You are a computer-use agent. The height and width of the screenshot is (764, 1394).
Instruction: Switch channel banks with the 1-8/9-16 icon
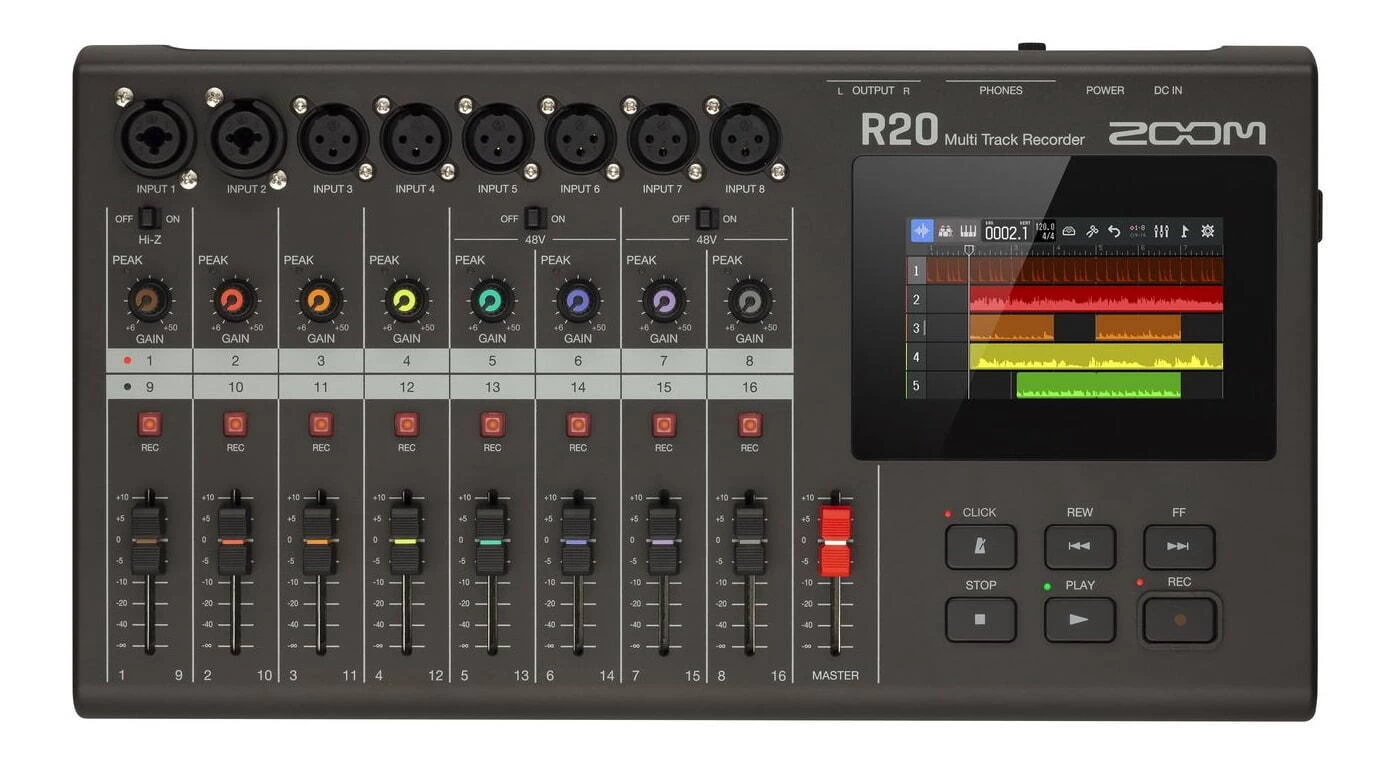coord(1136,231)
